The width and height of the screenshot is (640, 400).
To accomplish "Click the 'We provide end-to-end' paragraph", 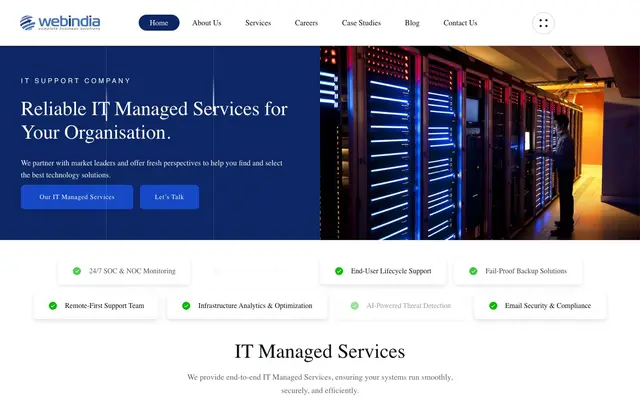I will (320, 384).
